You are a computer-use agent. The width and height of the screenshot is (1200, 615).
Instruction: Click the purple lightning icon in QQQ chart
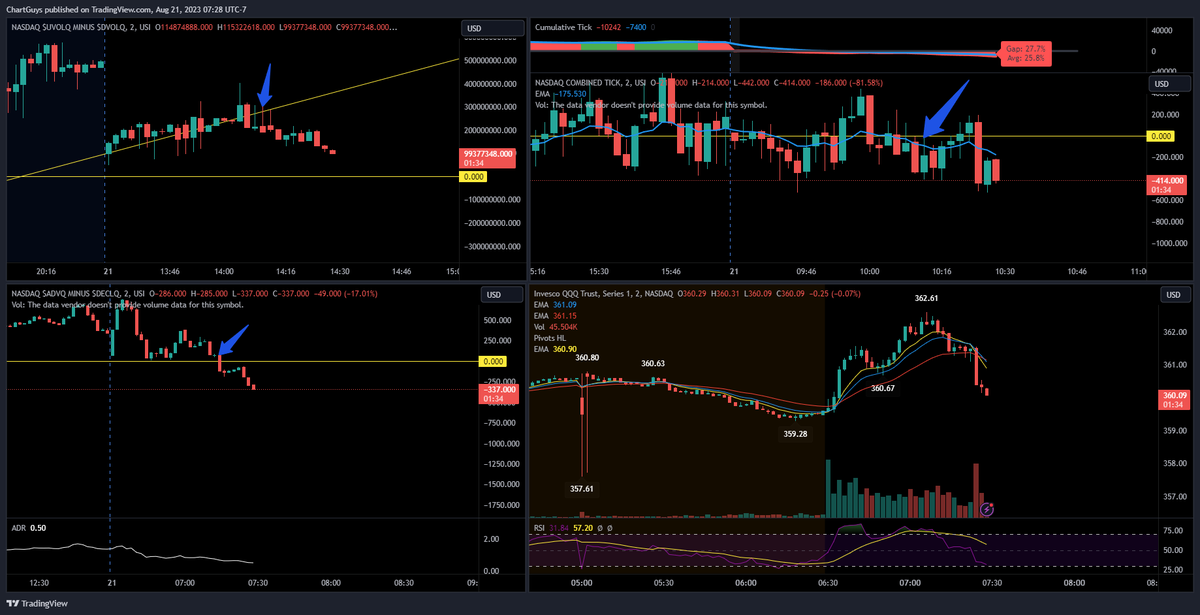pos(988,509)
